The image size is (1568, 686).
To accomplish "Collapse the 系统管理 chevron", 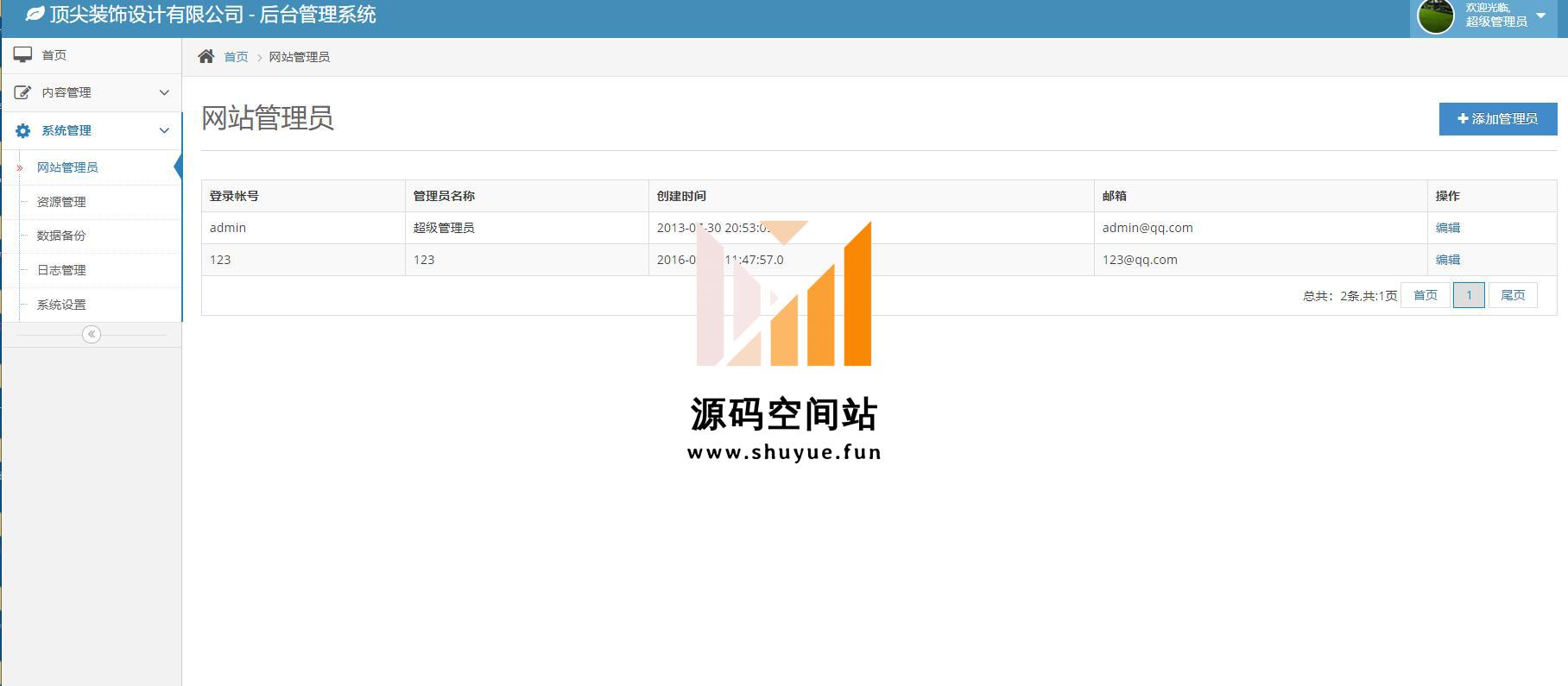I will [164, 130].
